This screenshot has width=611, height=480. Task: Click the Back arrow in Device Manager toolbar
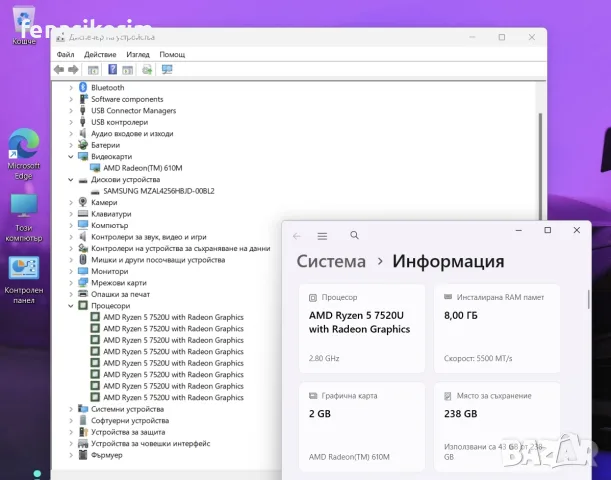[59, 70]
